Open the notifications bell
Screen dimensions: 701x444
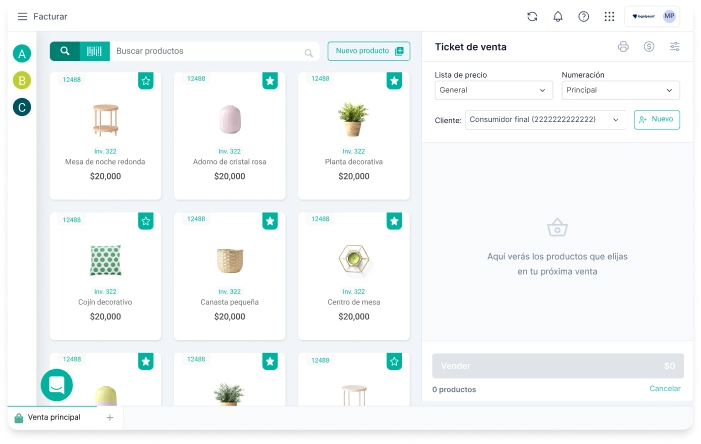click(558, 17)
